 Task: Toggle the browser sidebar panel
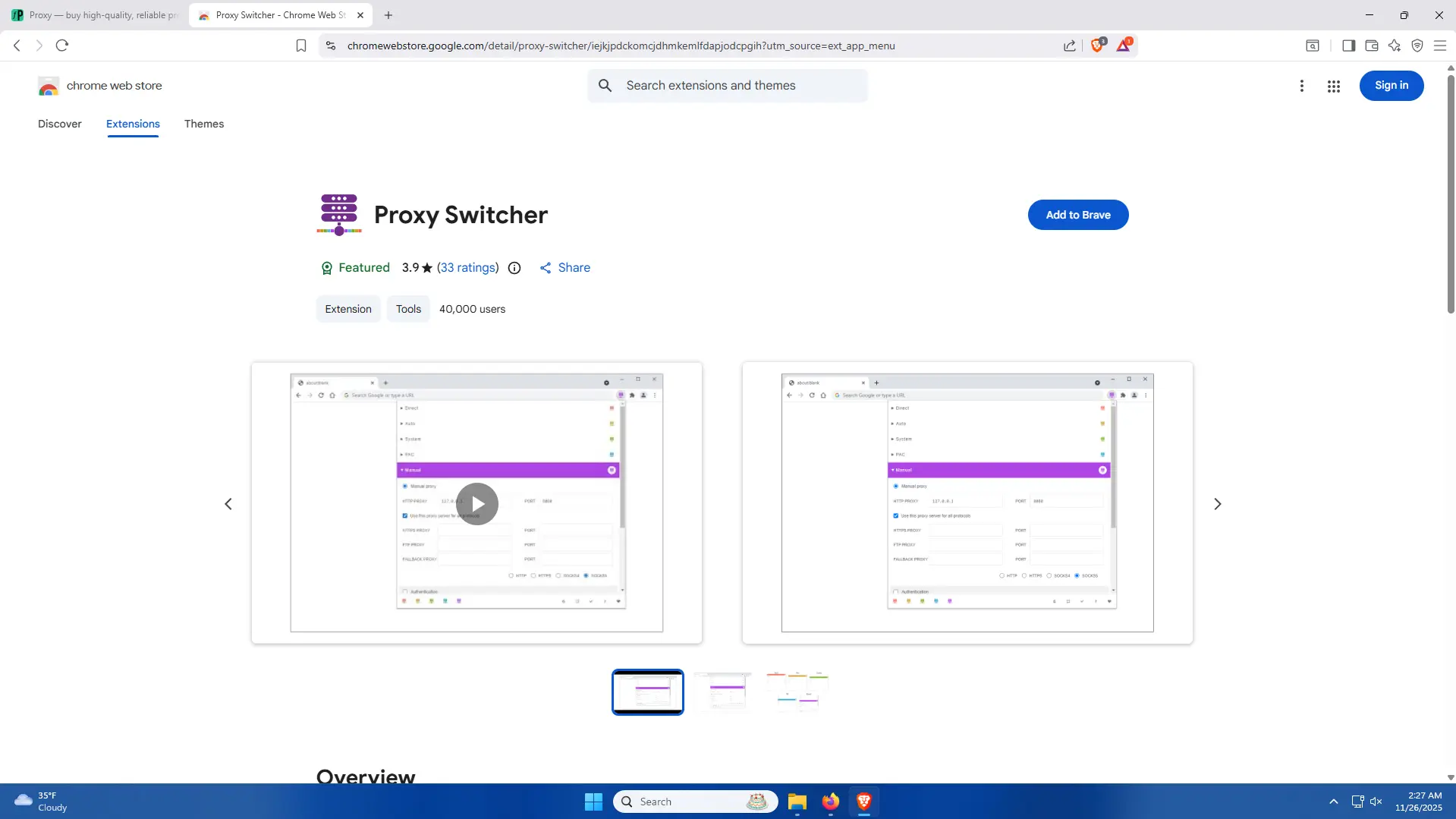pos(1348,46)
